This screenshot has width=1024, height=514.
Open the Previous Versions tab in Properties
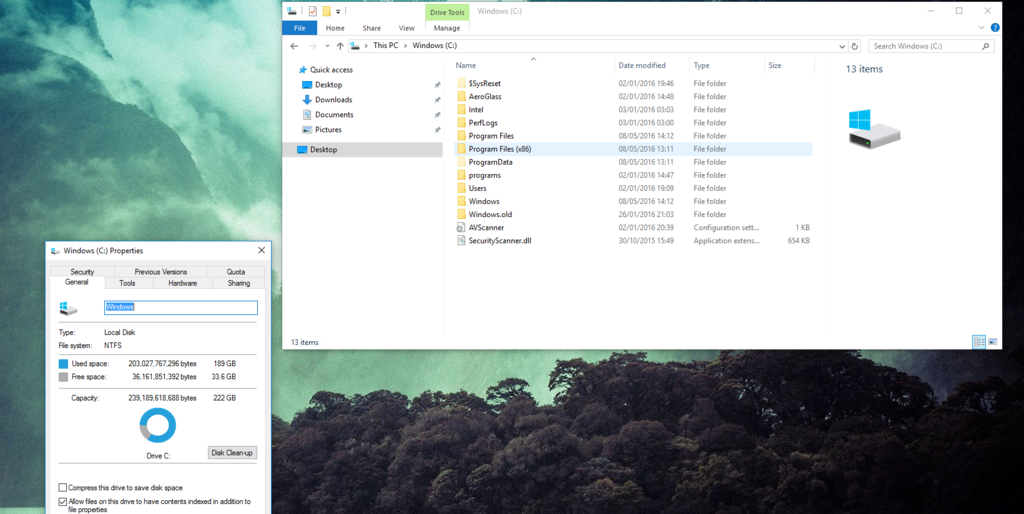161,272
